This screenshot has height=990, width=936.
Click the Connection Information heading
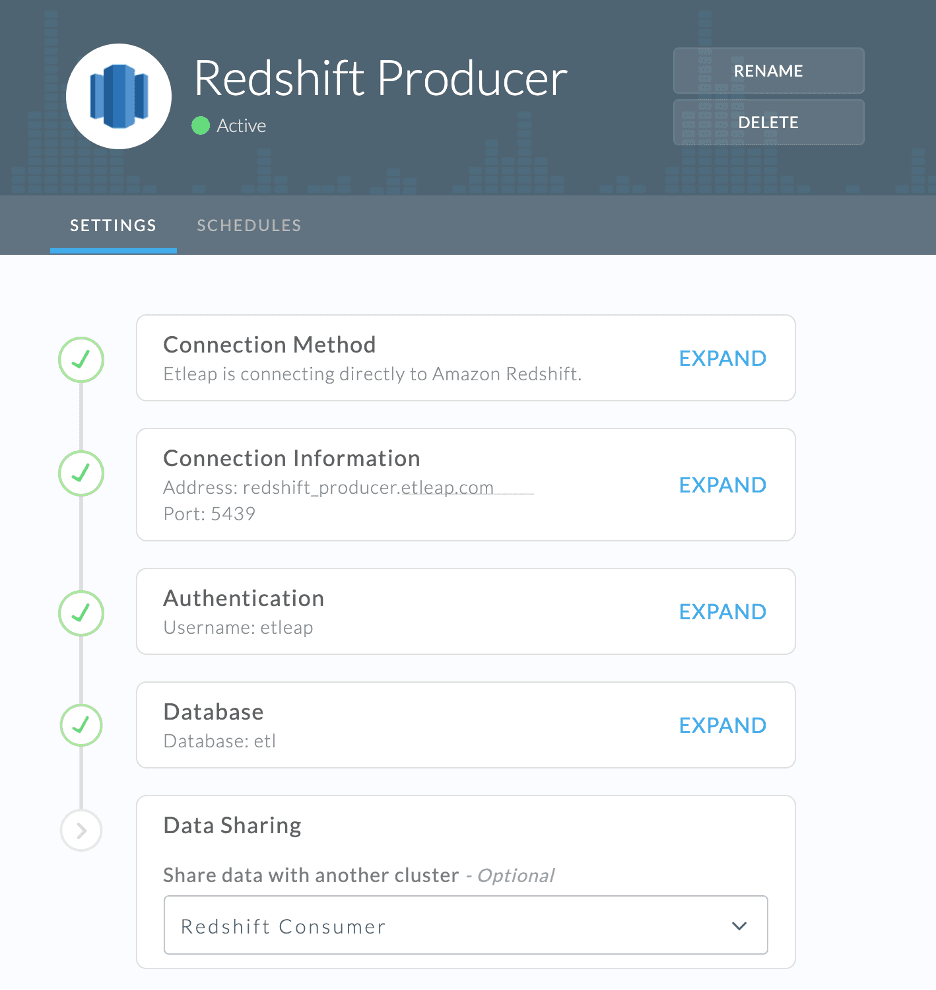point(292,458)
